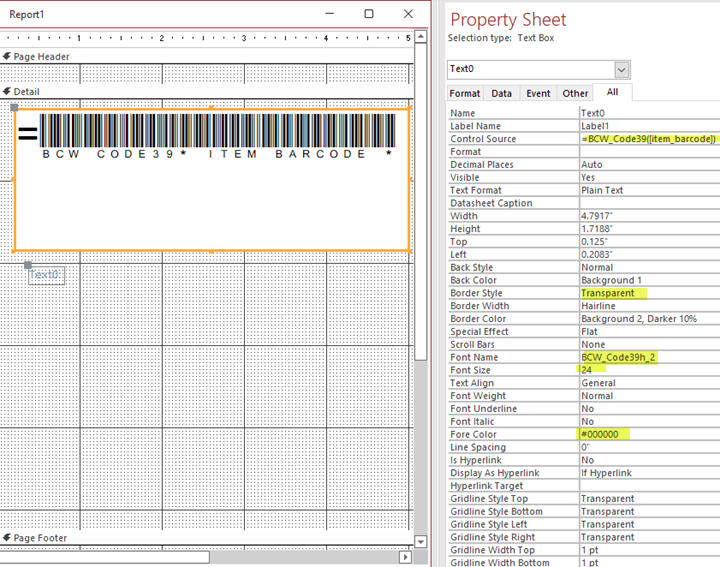Screen dimensions: 720x567
Task: Click the Gridline Style Bottom value Transparent
Action: coord(650,511)
